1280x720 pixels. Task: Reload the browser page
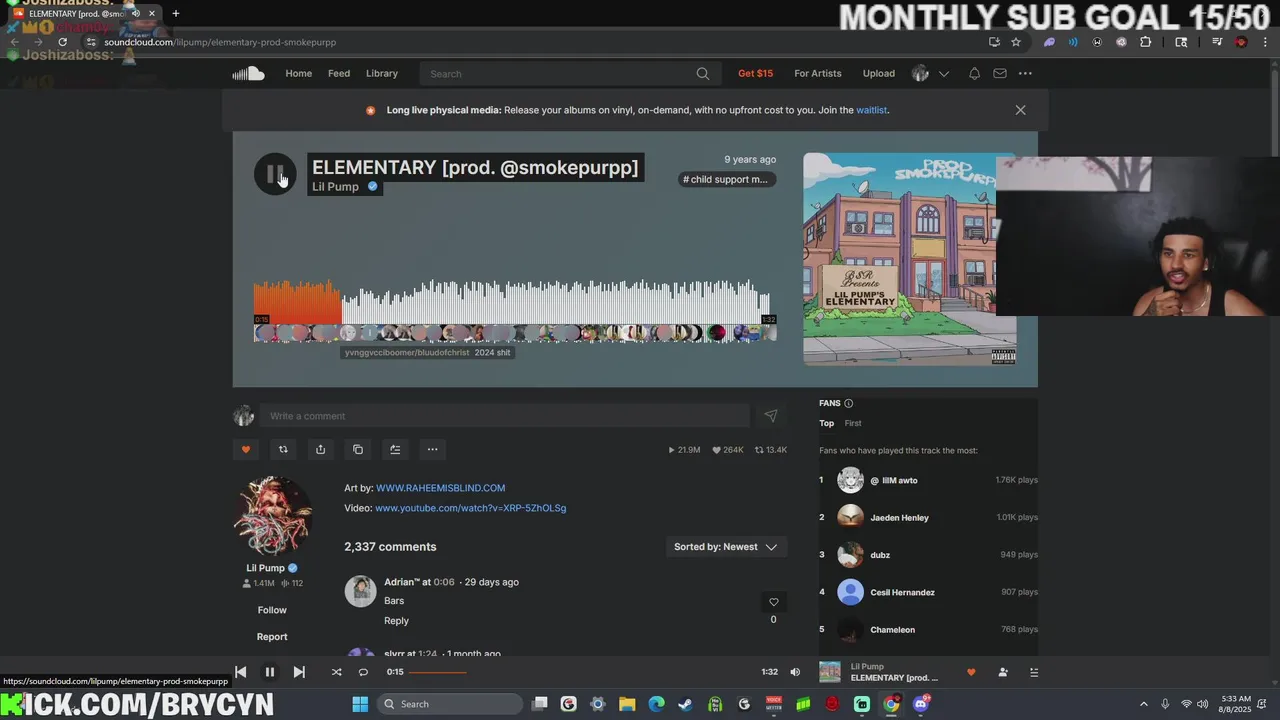tap(62, 42)
